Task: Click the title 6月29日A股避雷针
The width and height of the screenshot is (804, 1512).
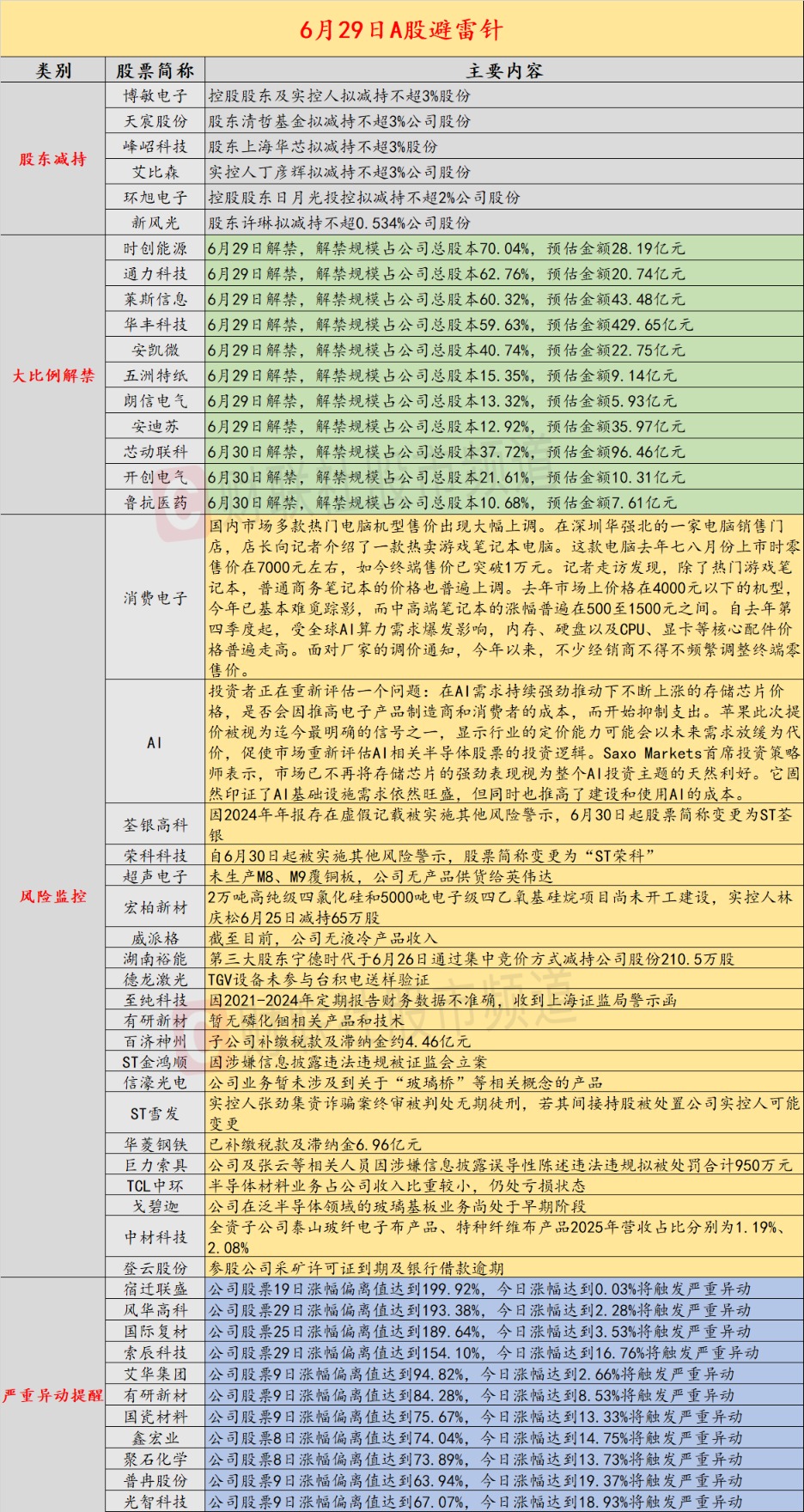Action: coord(401,30)
